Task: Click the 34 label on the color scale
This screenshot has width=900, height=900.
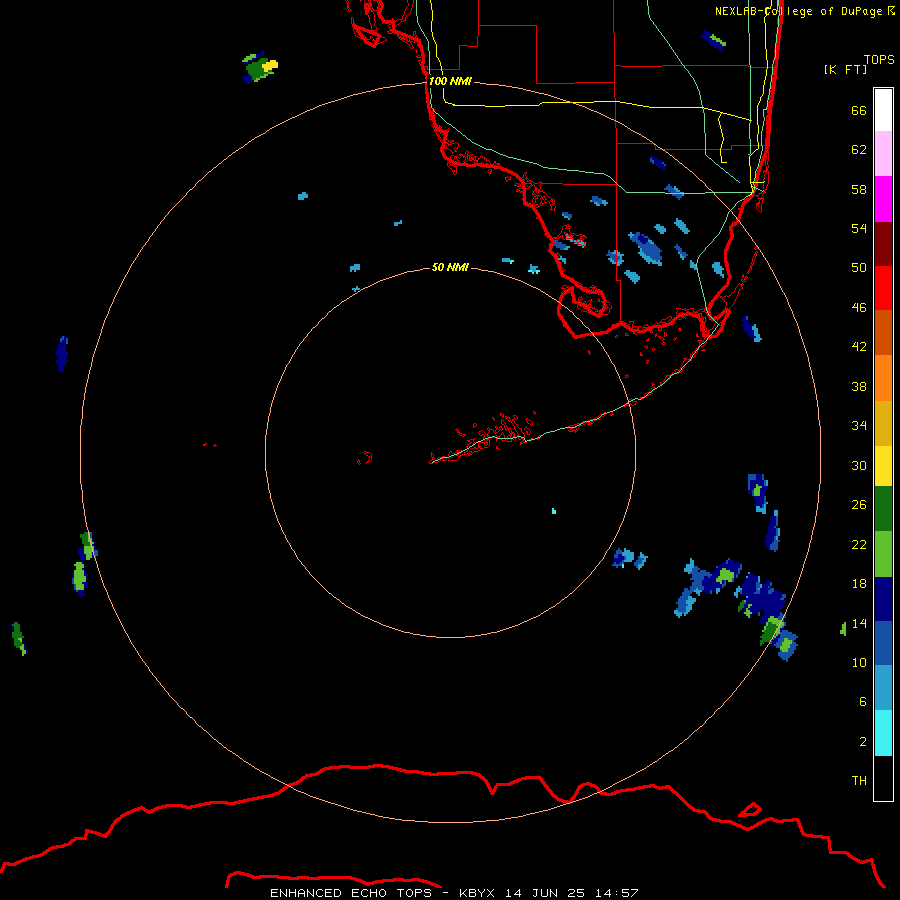Action: pyautogui.click(x=859, y=426)
